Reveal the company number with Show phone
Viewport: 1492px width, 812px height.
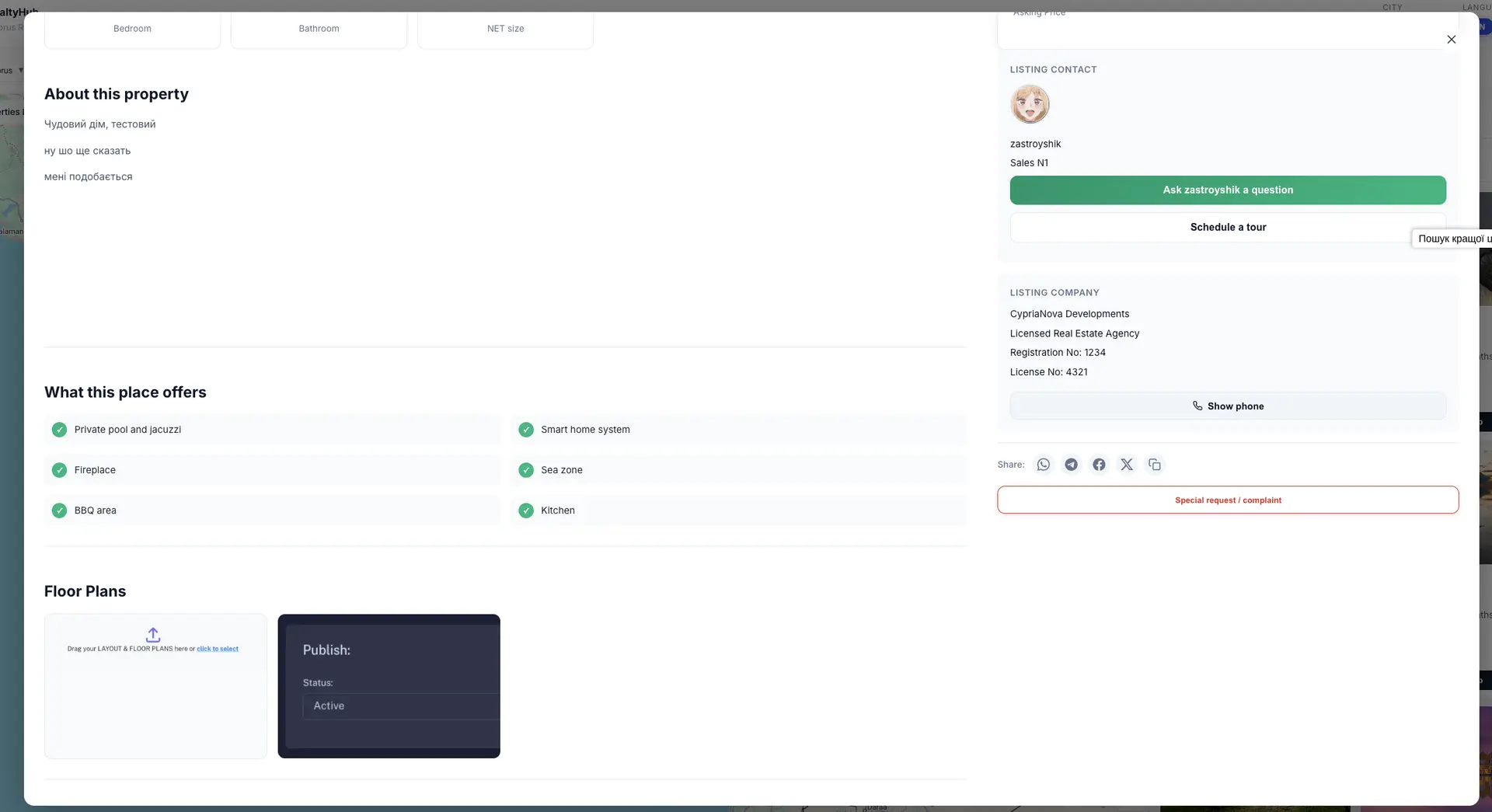pos(1228,406)
